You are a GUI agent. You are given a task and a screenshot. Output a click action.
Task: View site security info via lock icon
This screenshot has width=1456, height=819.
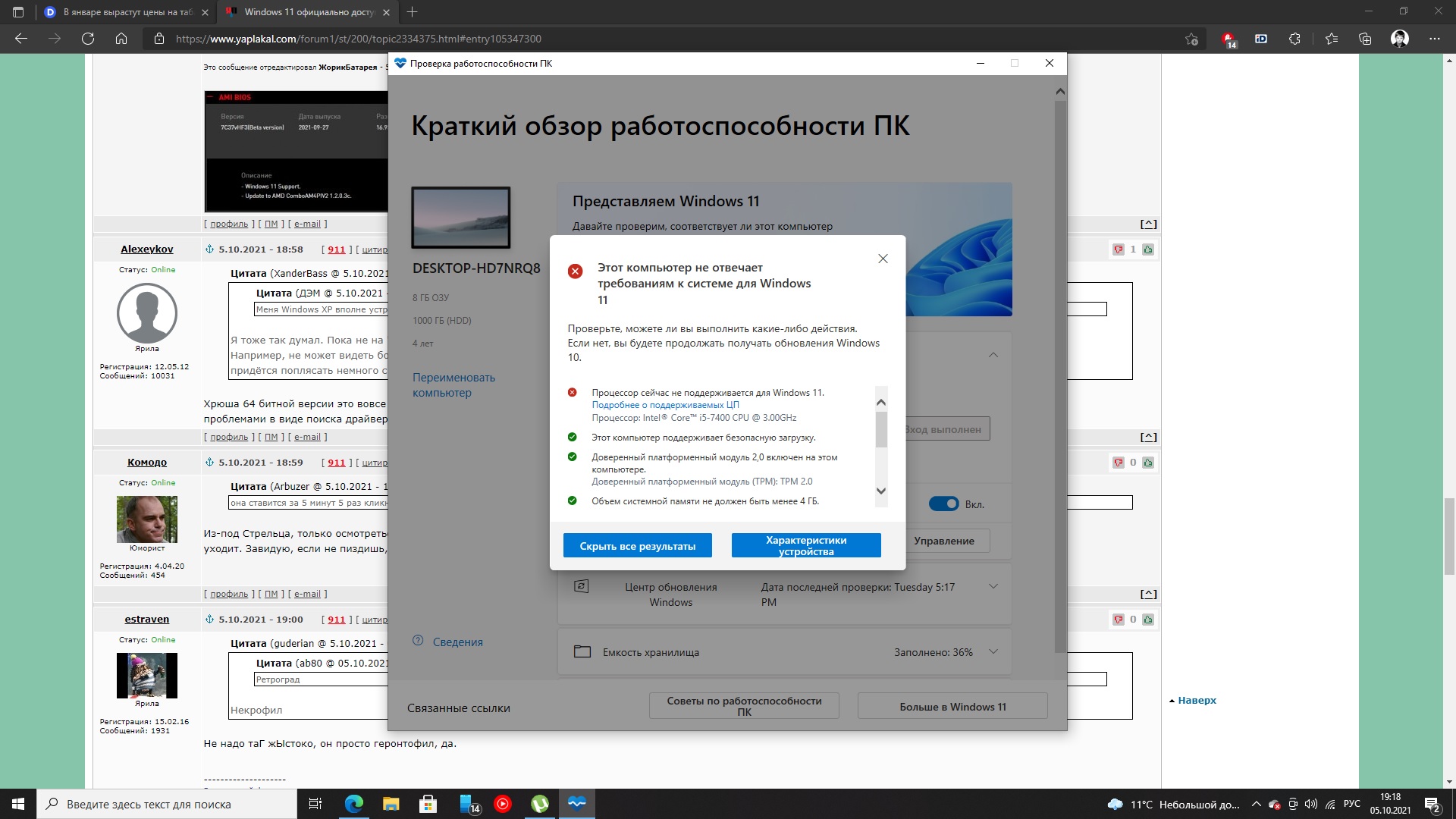(159, 39)
